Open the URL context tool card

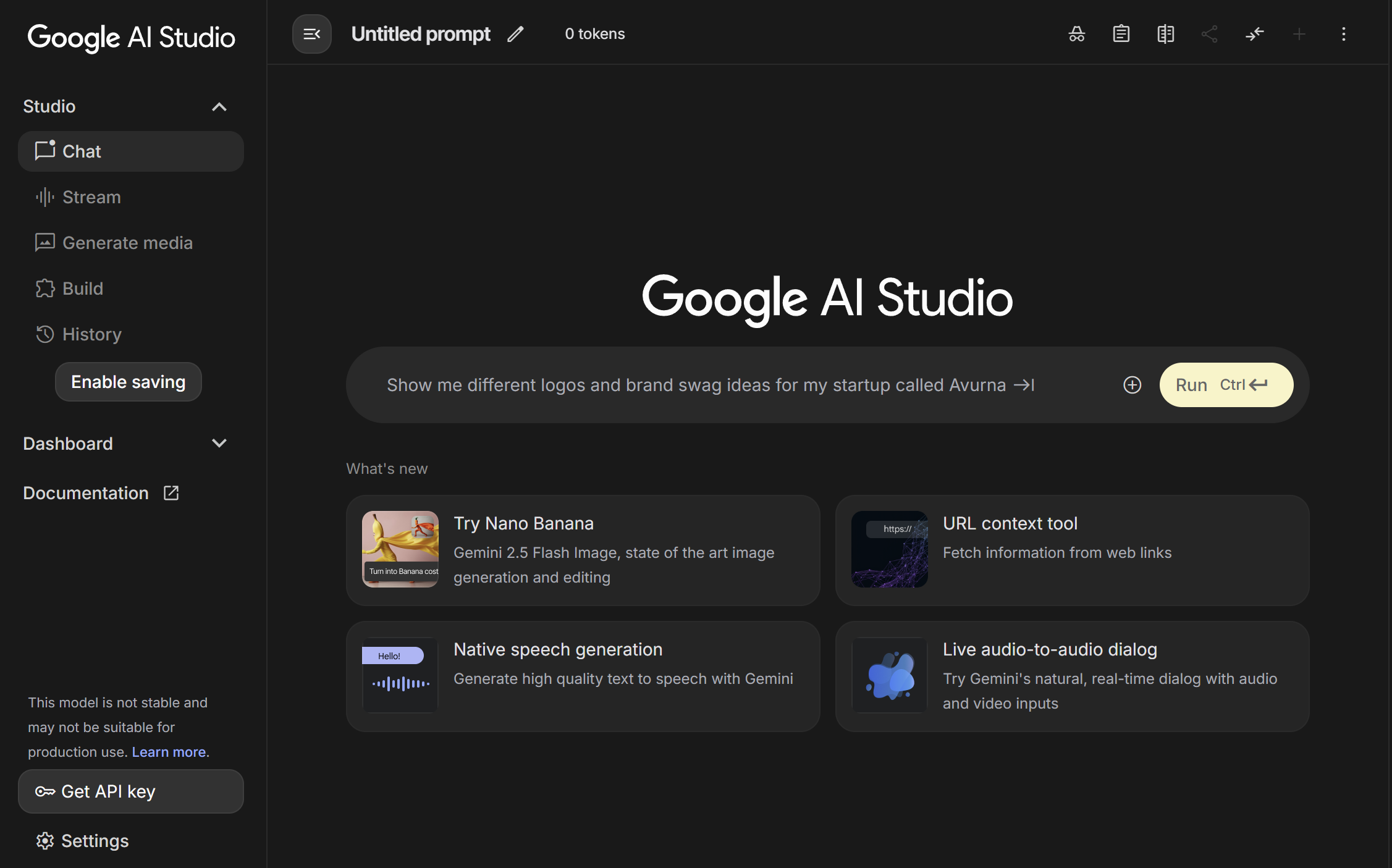(1072, 550)
